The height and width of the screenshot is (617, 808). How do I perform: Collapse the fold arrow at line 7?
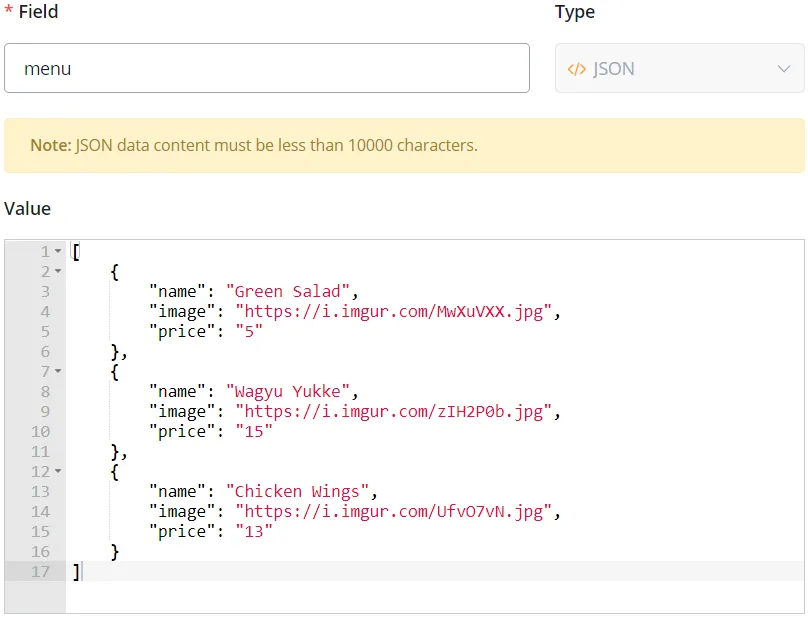58,372
